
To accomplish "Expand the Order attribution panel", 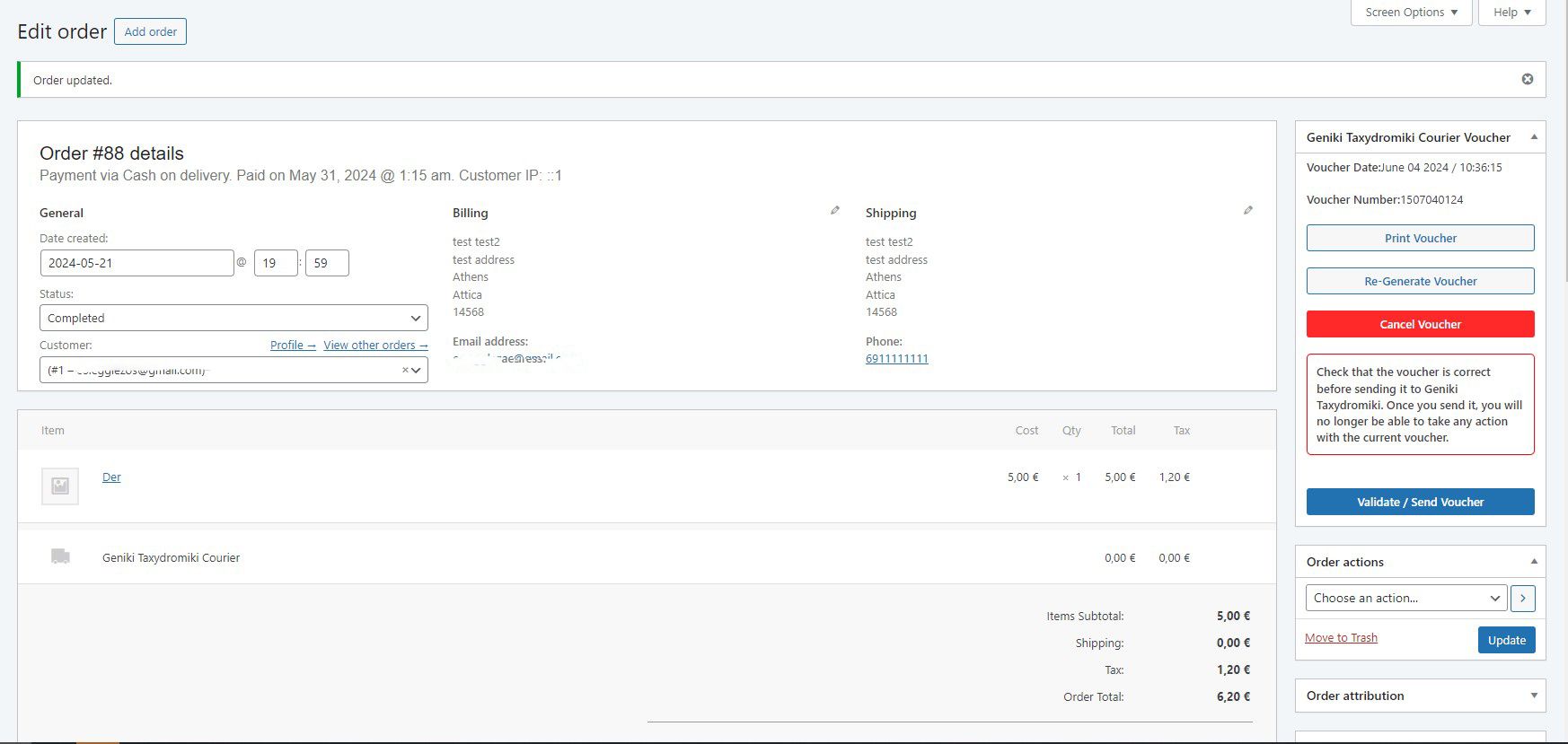I will 1534,696.
